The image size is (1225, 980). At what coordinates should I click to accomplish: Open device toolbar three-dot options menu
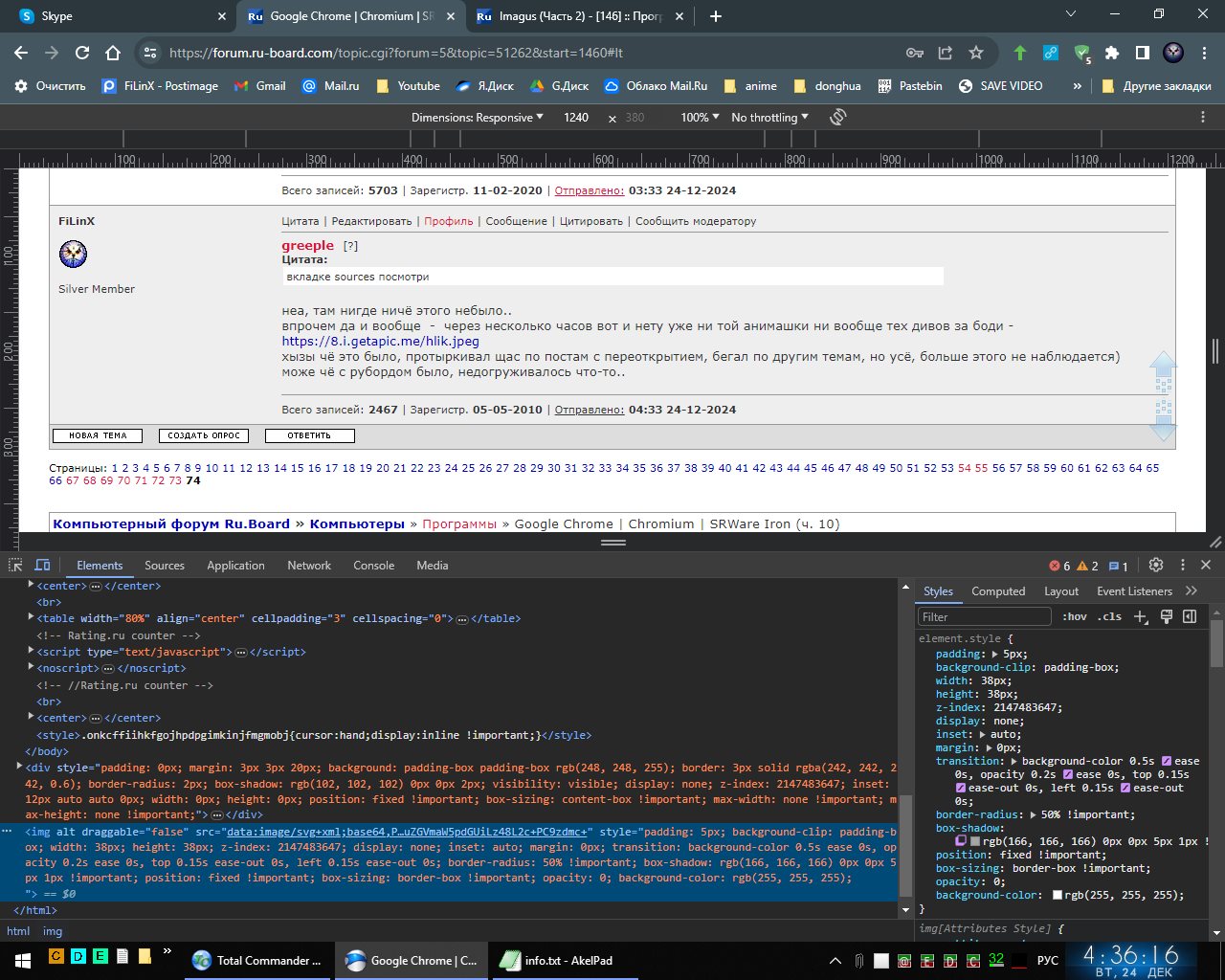coord(1203,117)
